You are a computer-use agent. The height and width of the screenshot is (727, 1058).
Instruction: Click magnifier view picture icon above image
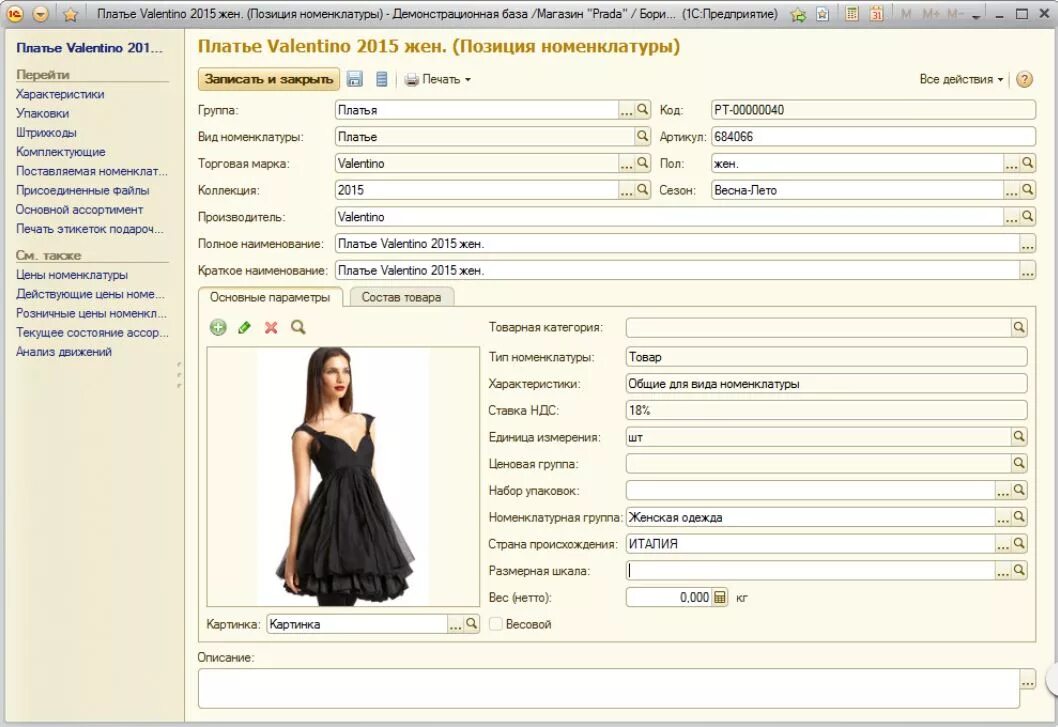[298, 327]
